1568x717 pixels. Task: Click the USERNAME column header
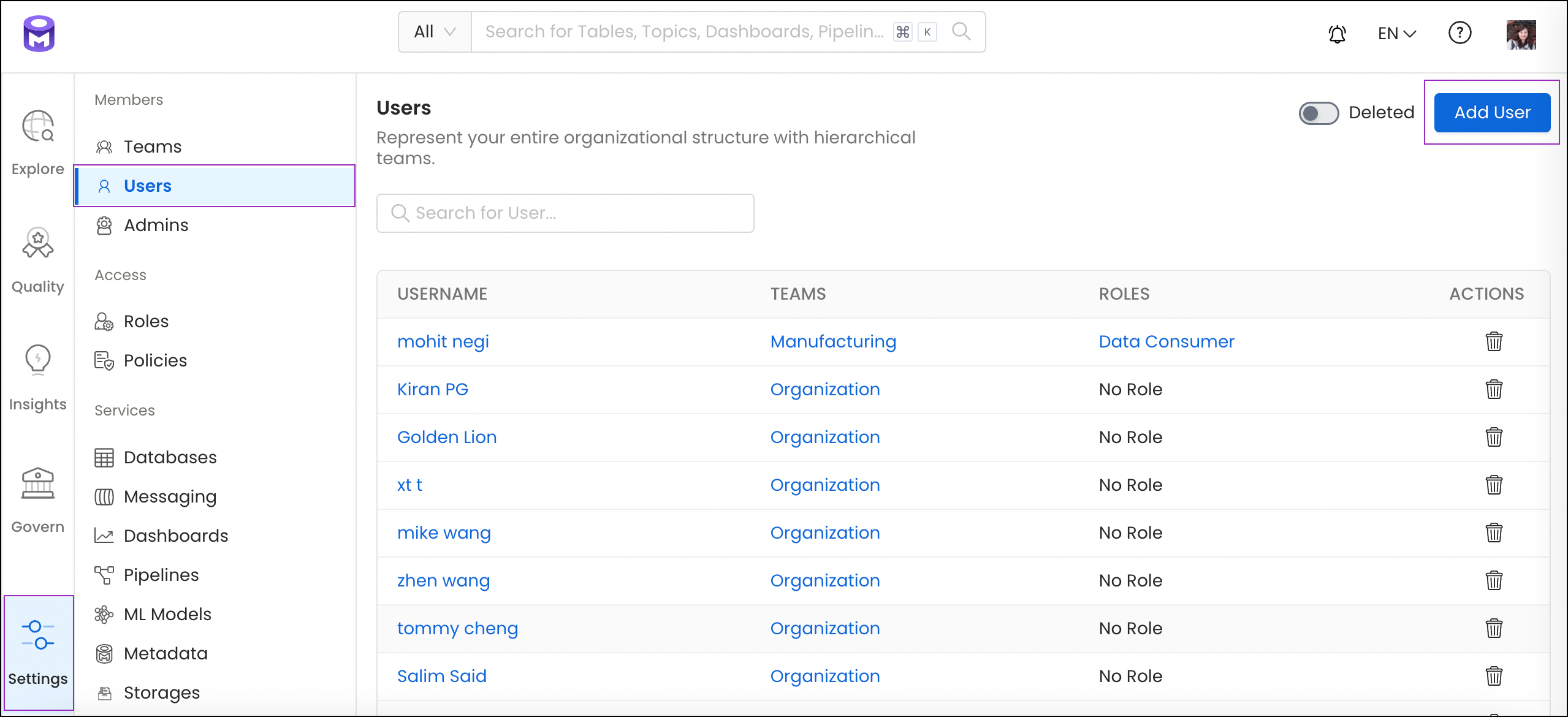(443, 294)
